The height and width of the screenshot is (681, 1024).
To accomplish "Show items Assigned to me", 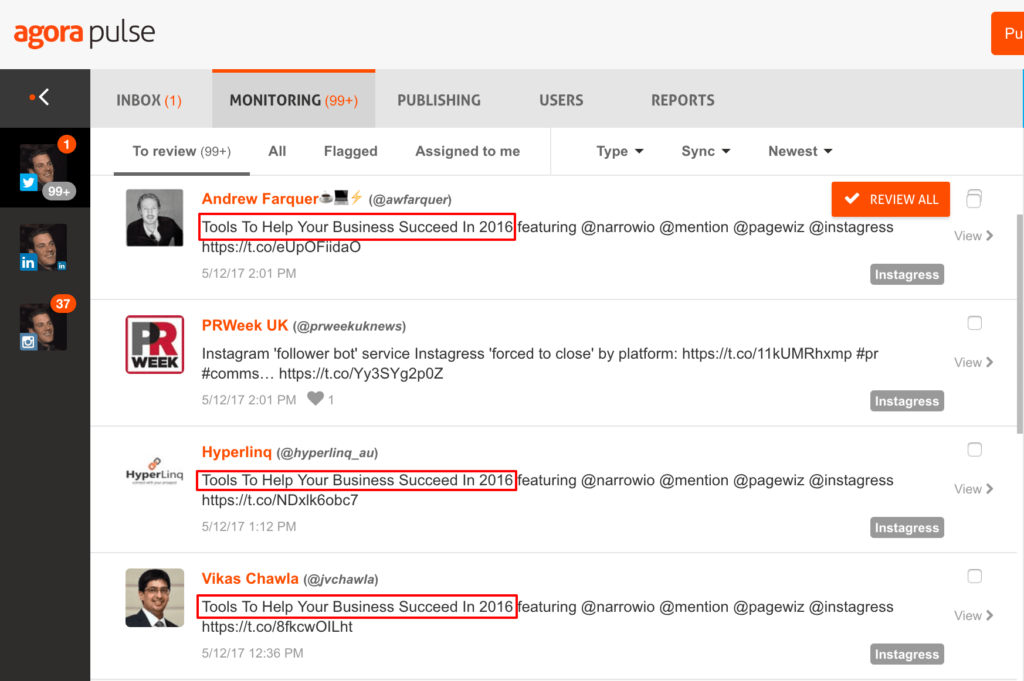I will (468, 151).
